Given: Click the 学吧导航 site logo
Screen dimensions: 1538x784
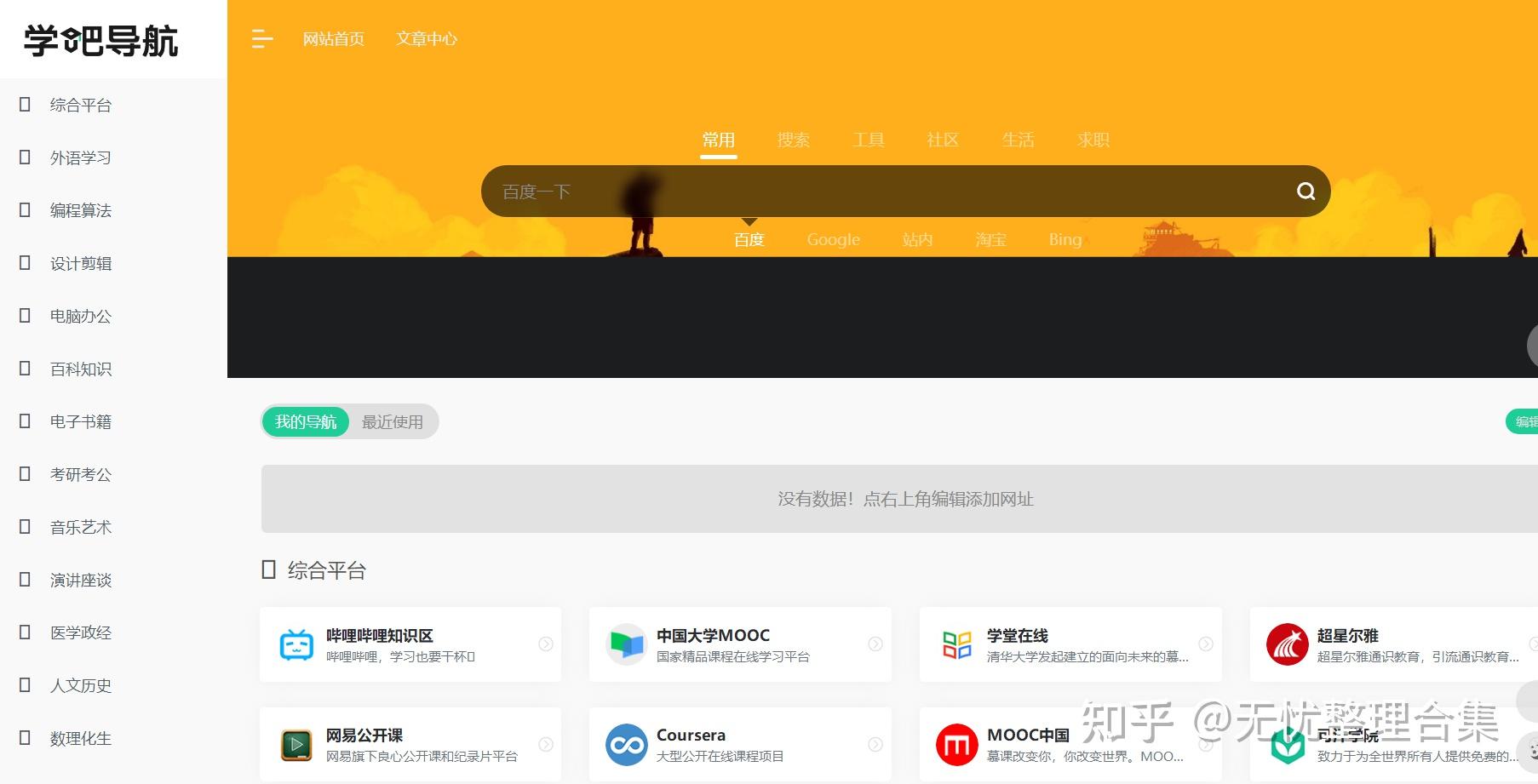Looking at the screenshot, I should [x=100, y=40].
